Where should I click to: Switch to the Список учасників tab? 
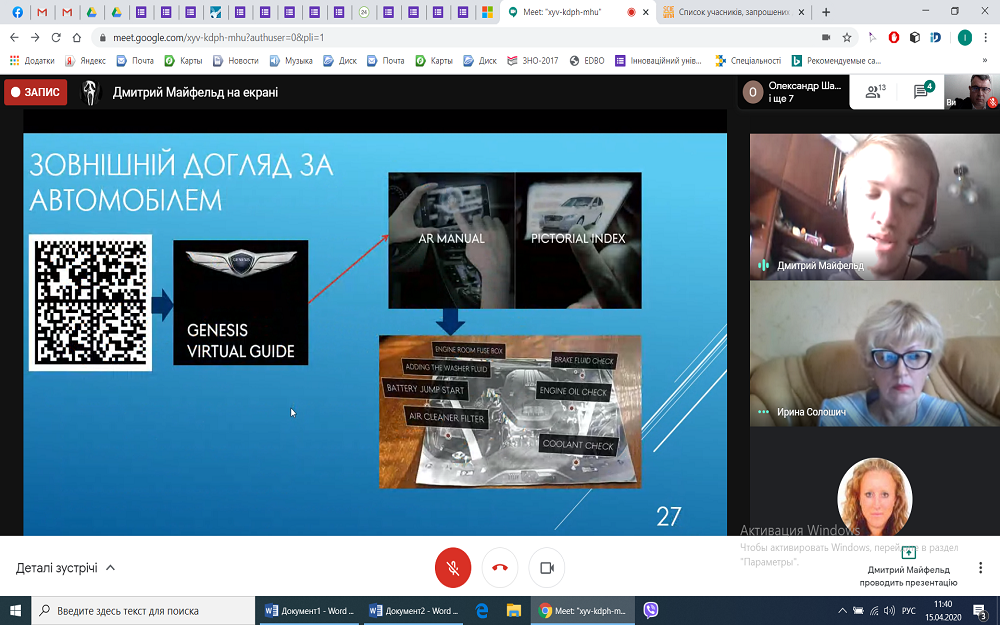click(730, 12)
